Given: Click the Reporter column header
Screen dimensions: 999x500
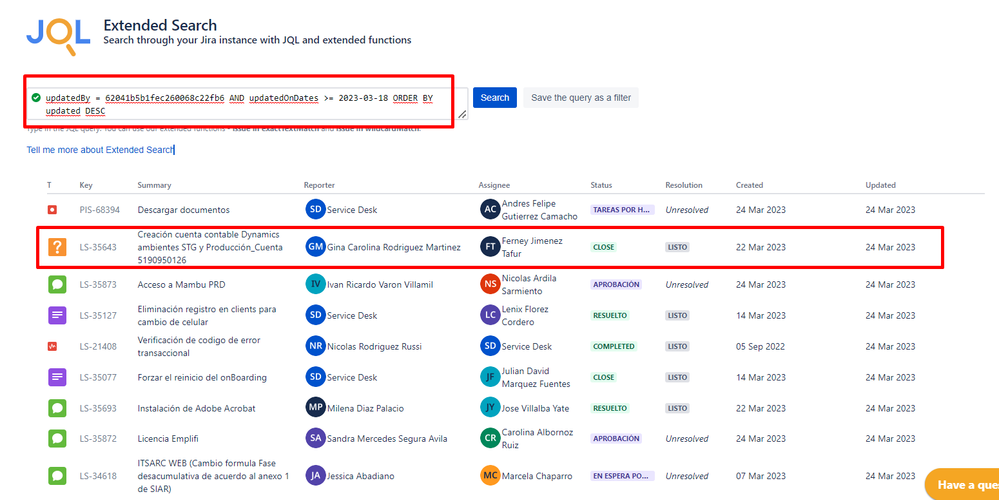Looking at the screenshot, I should pos(319,185).
